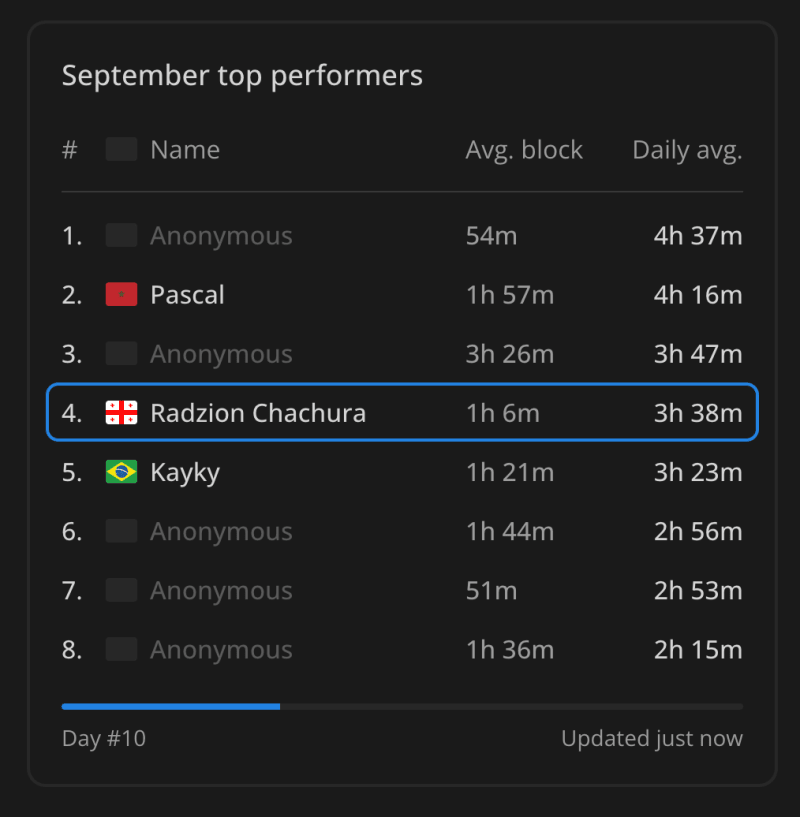Image resolution: width=800 pixels, height=817 pixels.
Task: Click flag placeholder in rank eight row
Action: point(121,649)
